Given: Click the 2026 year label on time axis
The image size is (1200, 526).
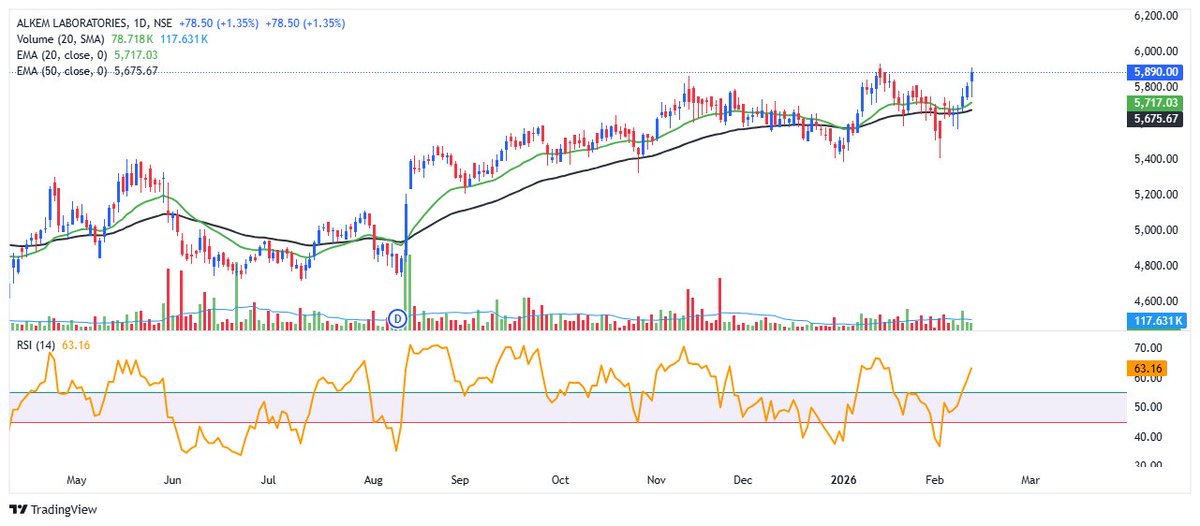Looking at the screenshot, I should click(x=843, y=480).
